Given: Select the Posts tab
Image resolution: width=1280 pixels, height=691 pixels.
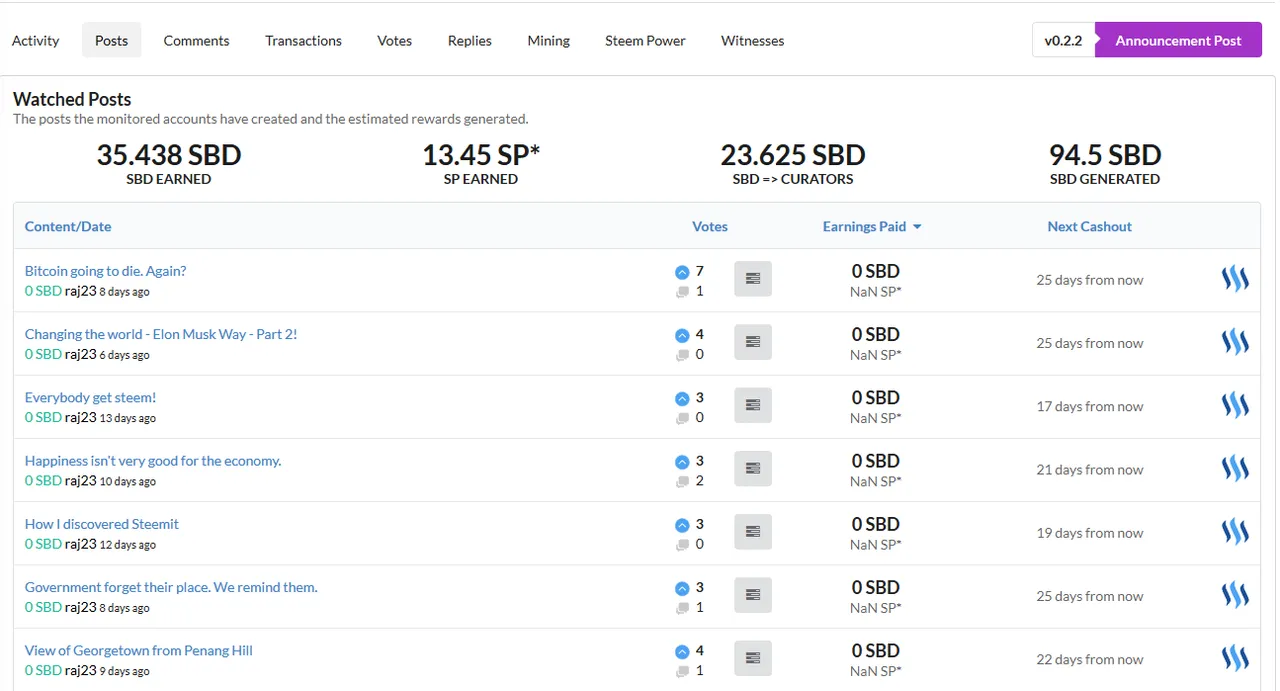Looking at the screenshot, I should point(111,40).
